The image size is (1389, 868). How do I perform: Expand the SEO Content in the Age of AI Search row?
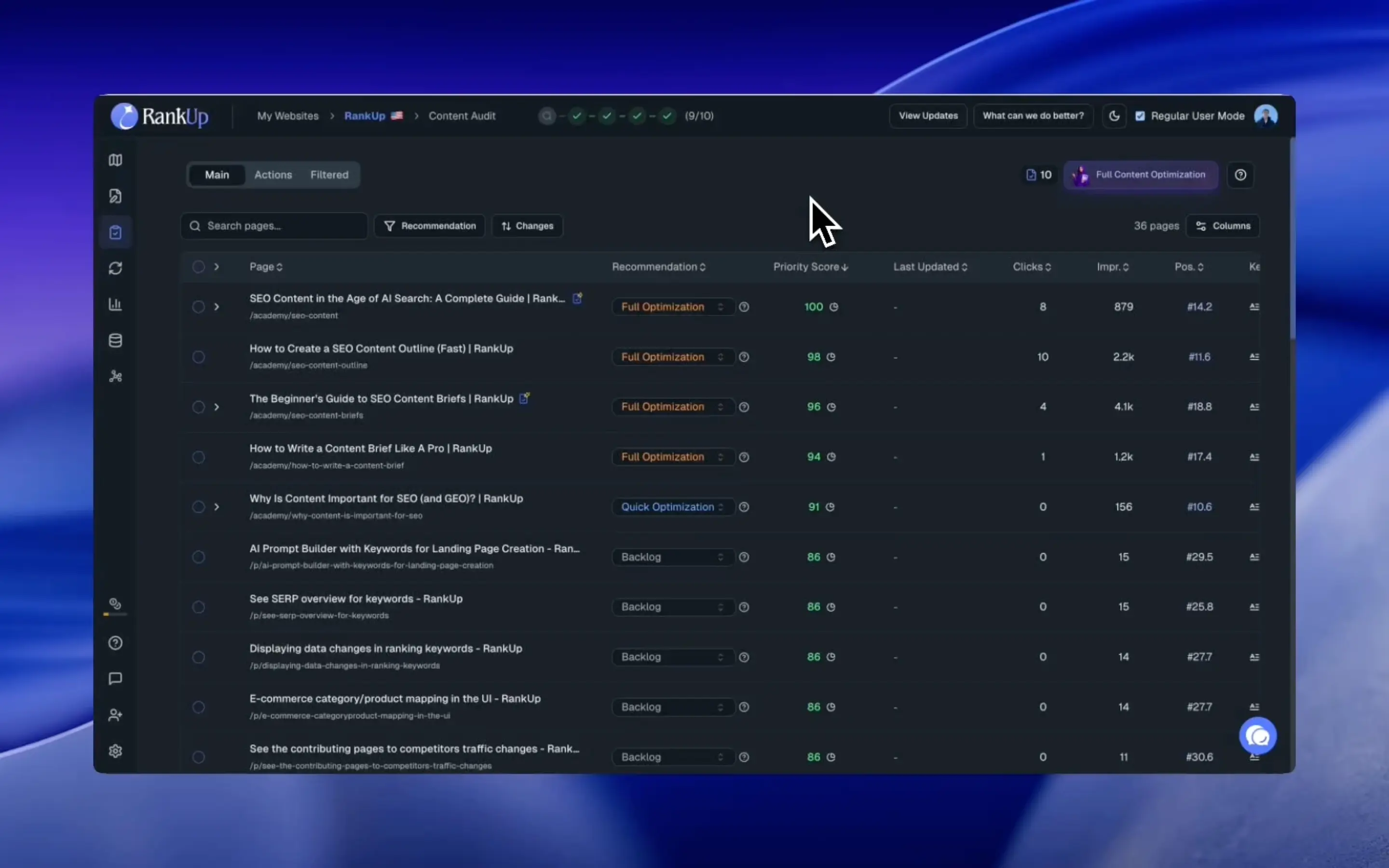[x=217, y=307]
